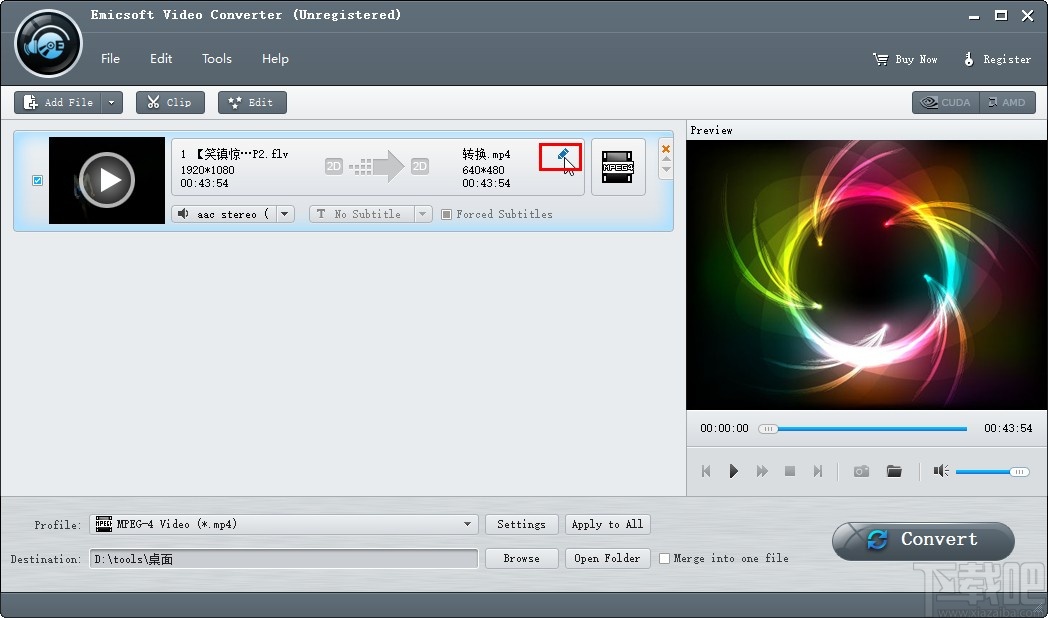The width and height of the screenshot is (1048, 618).
Task: Open the MPEG4 output format icon
Action: point(618,167)
